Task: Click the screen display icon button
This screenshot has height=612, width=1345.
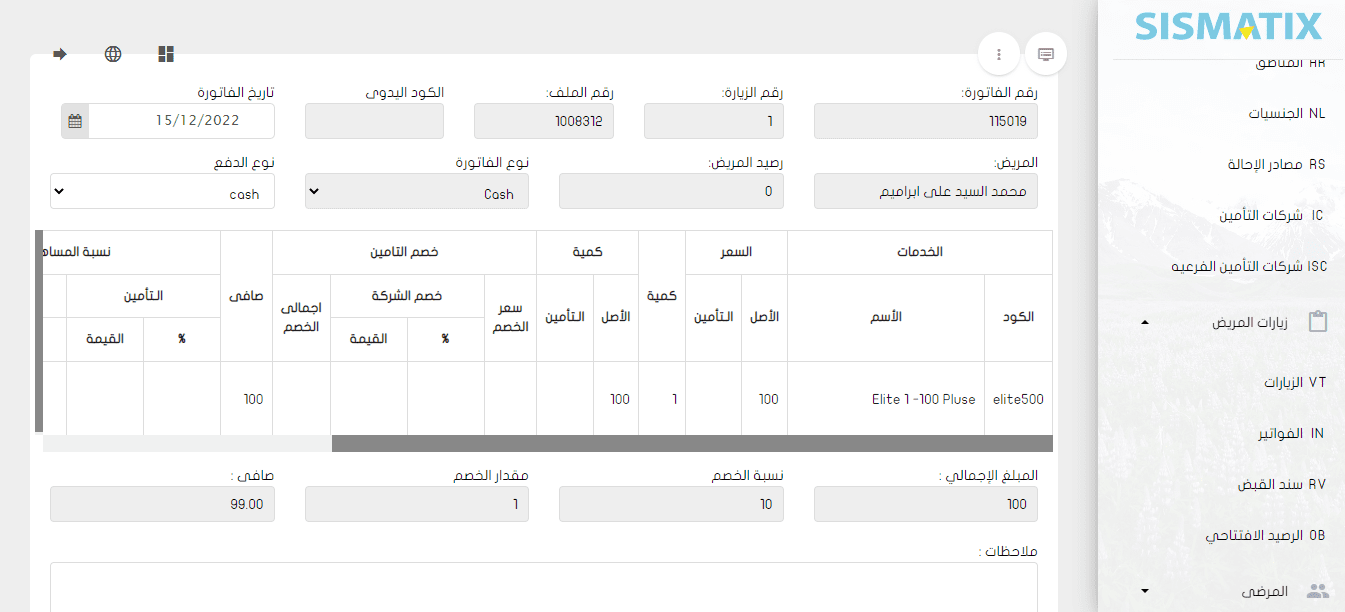Action: coord(1046,54)
